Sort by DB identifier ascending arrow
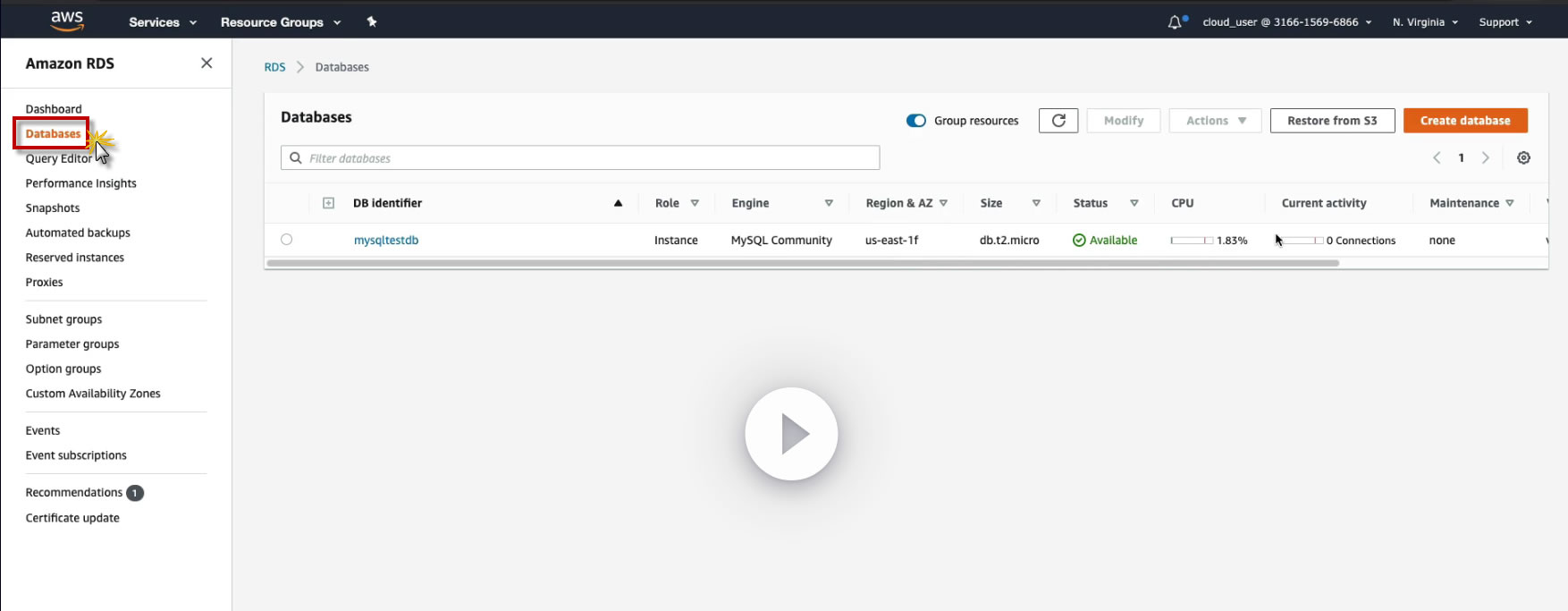The height and width of the screenshot is (611, 1568). coord(618,203)
